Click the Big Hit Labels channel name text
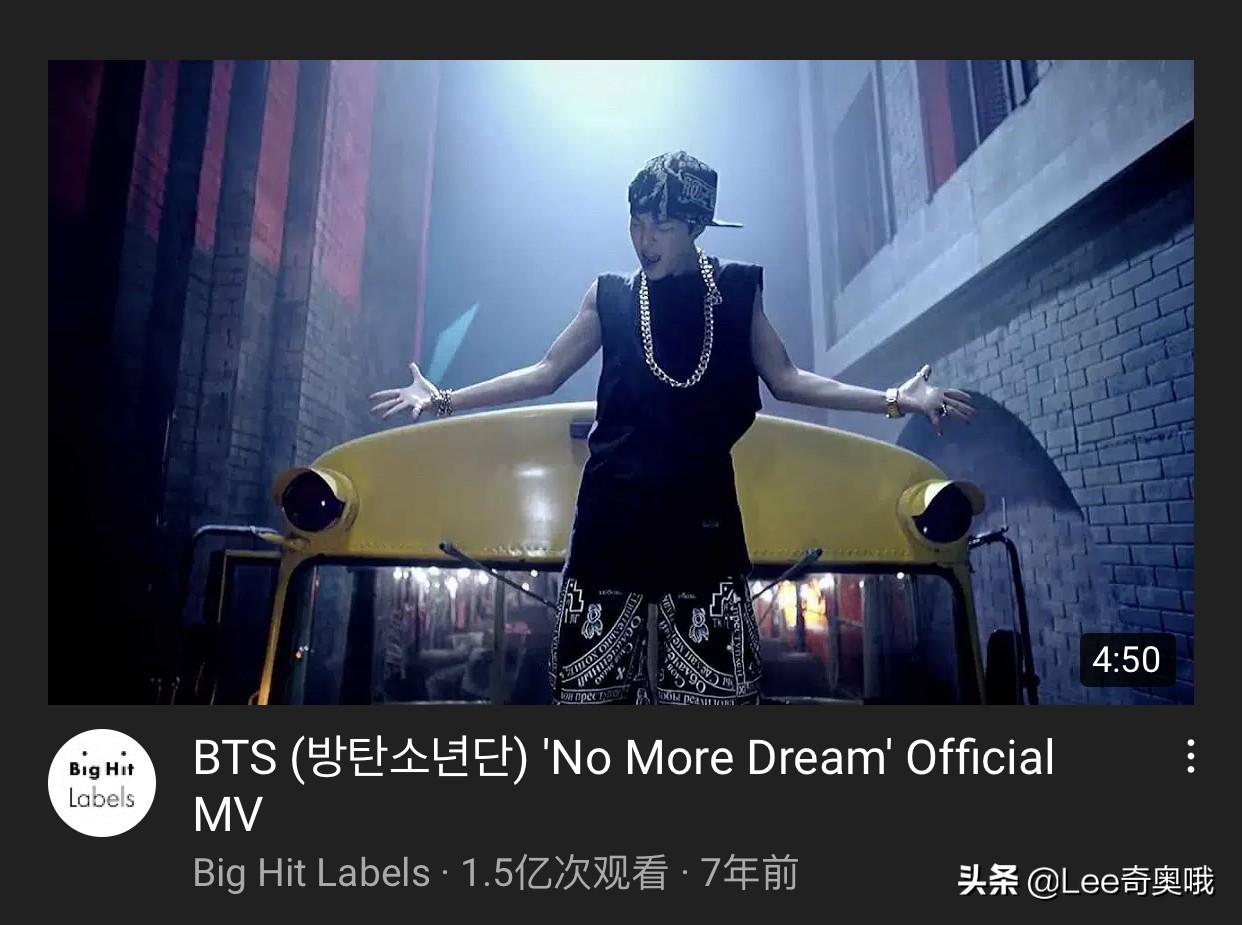1242x925 pixels. (311, 873)
